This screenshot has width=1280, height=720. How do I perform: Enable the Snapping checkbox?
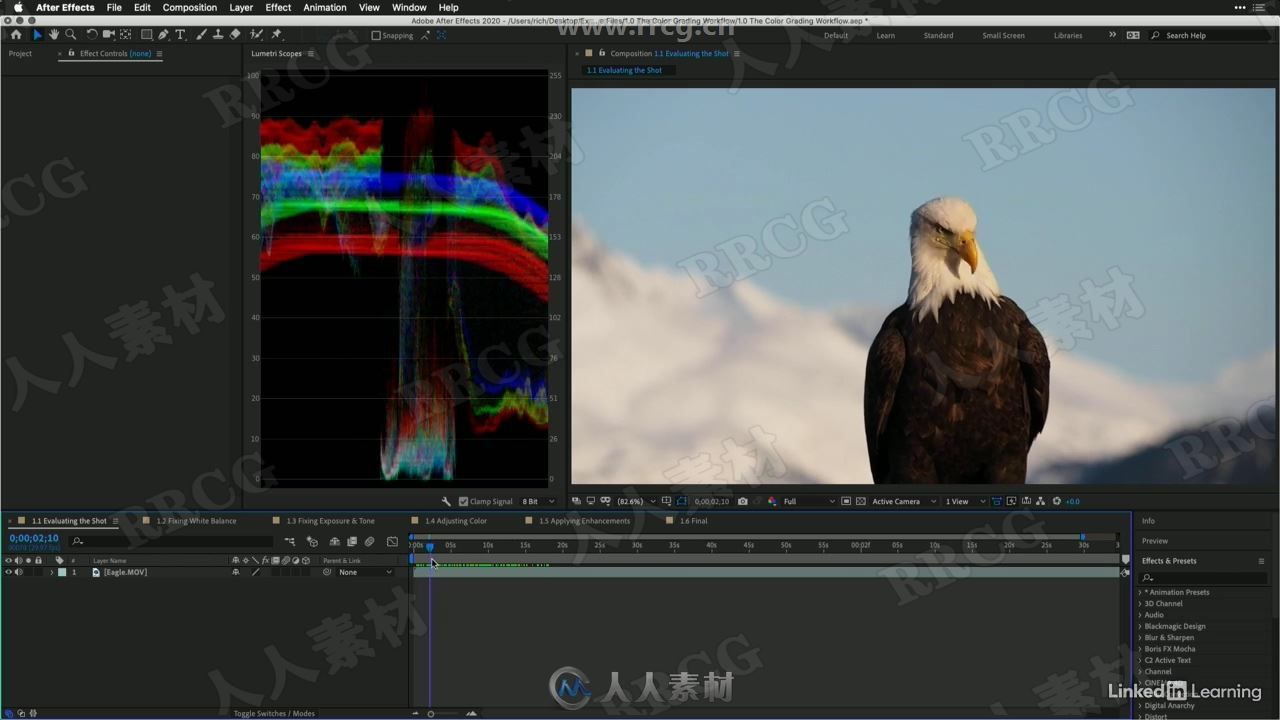[x=376, y=35]
